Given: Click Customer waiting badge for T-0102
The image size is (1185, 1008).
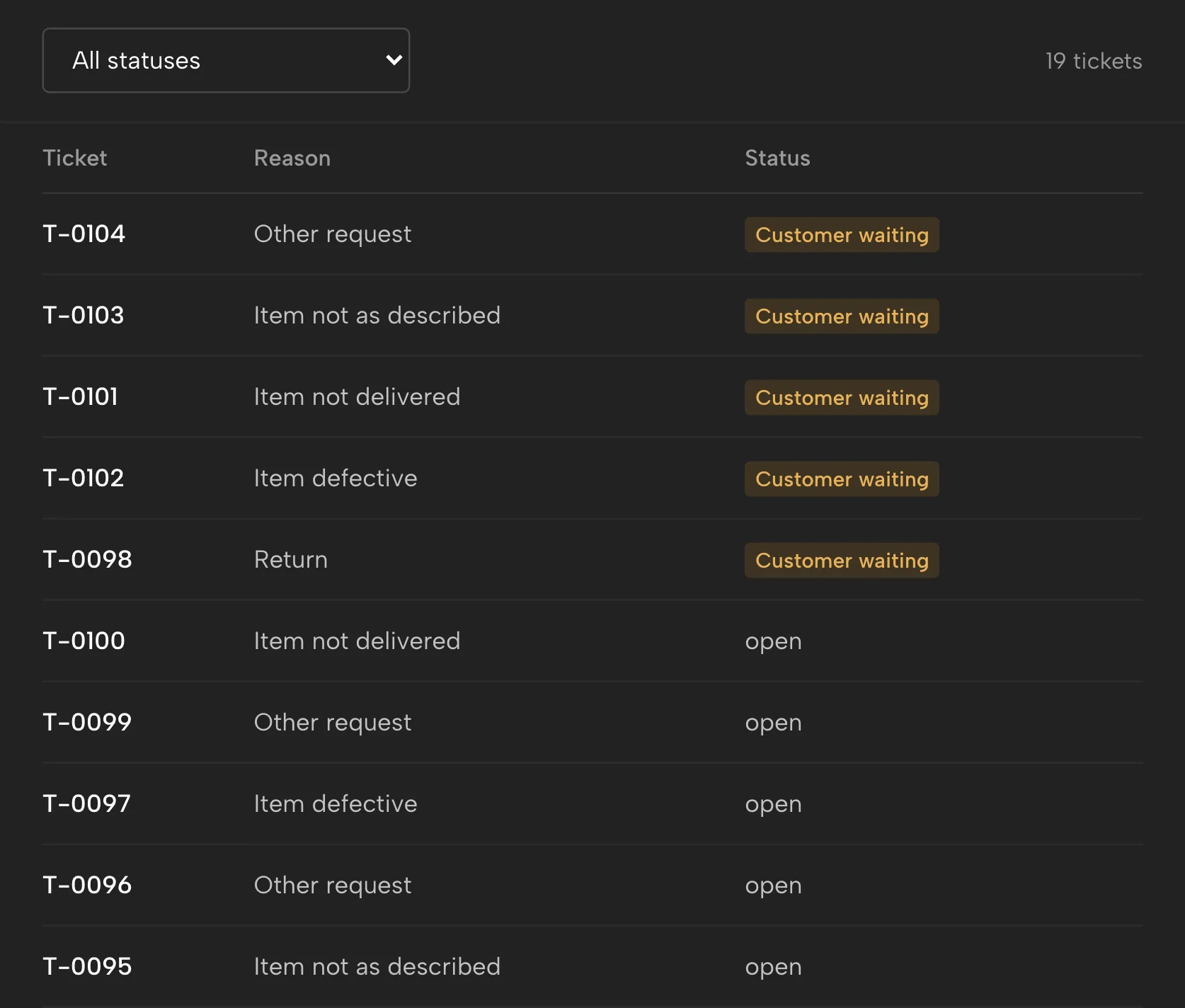Looking at the screenshot, I should [x=842, y=479].
